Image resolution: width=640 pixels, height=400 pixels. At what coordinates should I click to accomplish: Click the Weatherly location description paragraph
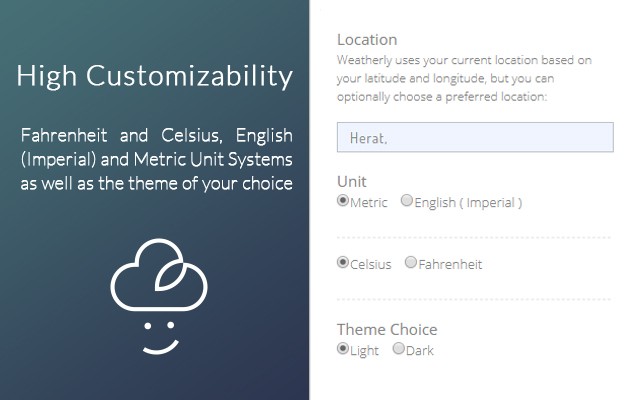464,78
